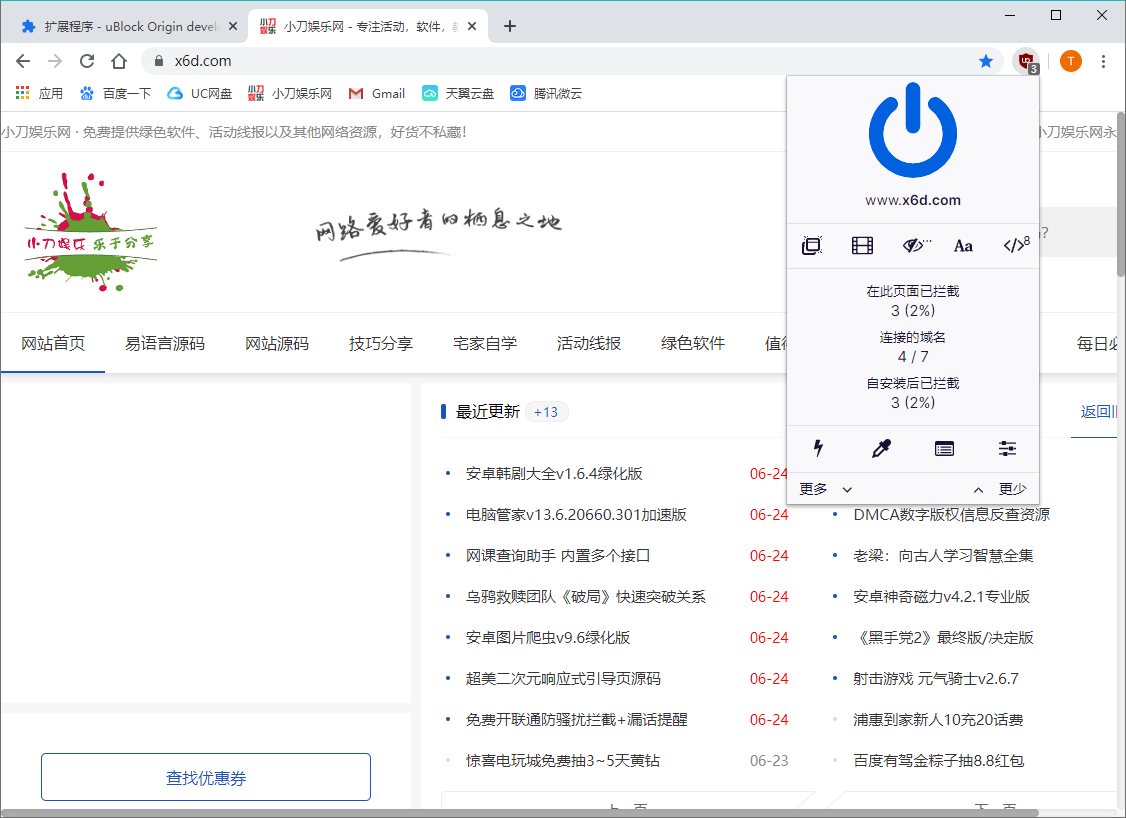Open the apps grid in bookmarks bar

pos(23,93)
